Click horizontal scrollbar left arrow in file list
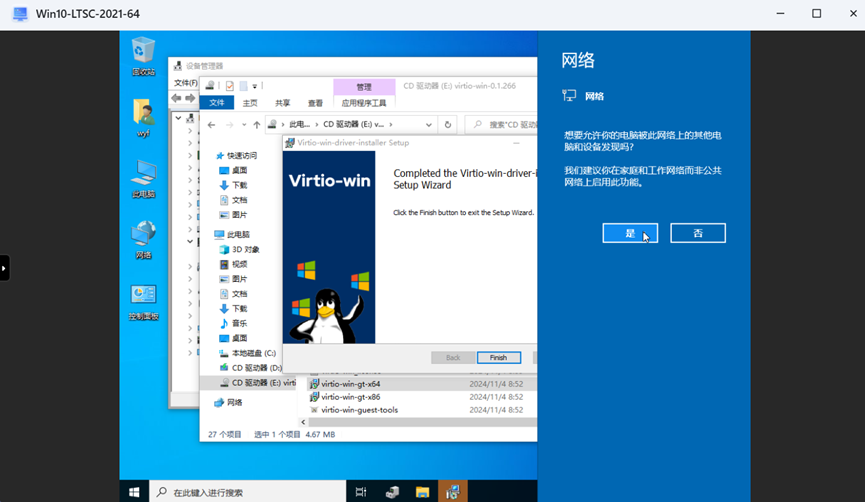This screenshot has width=865, height=502. [303, 422]
